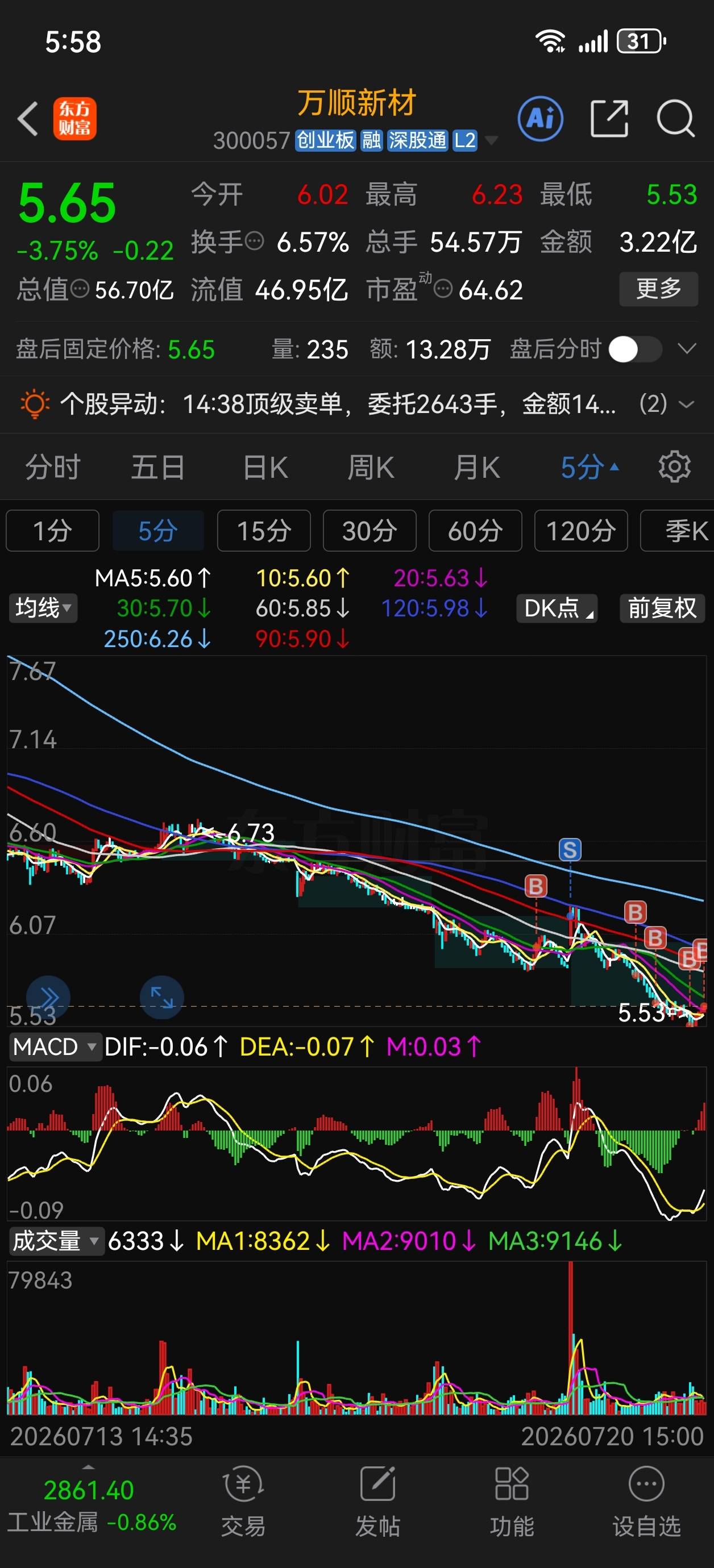Tap the 总值 info icon
The width and height of the screenshot is (714, 1568).
(80, 288)
